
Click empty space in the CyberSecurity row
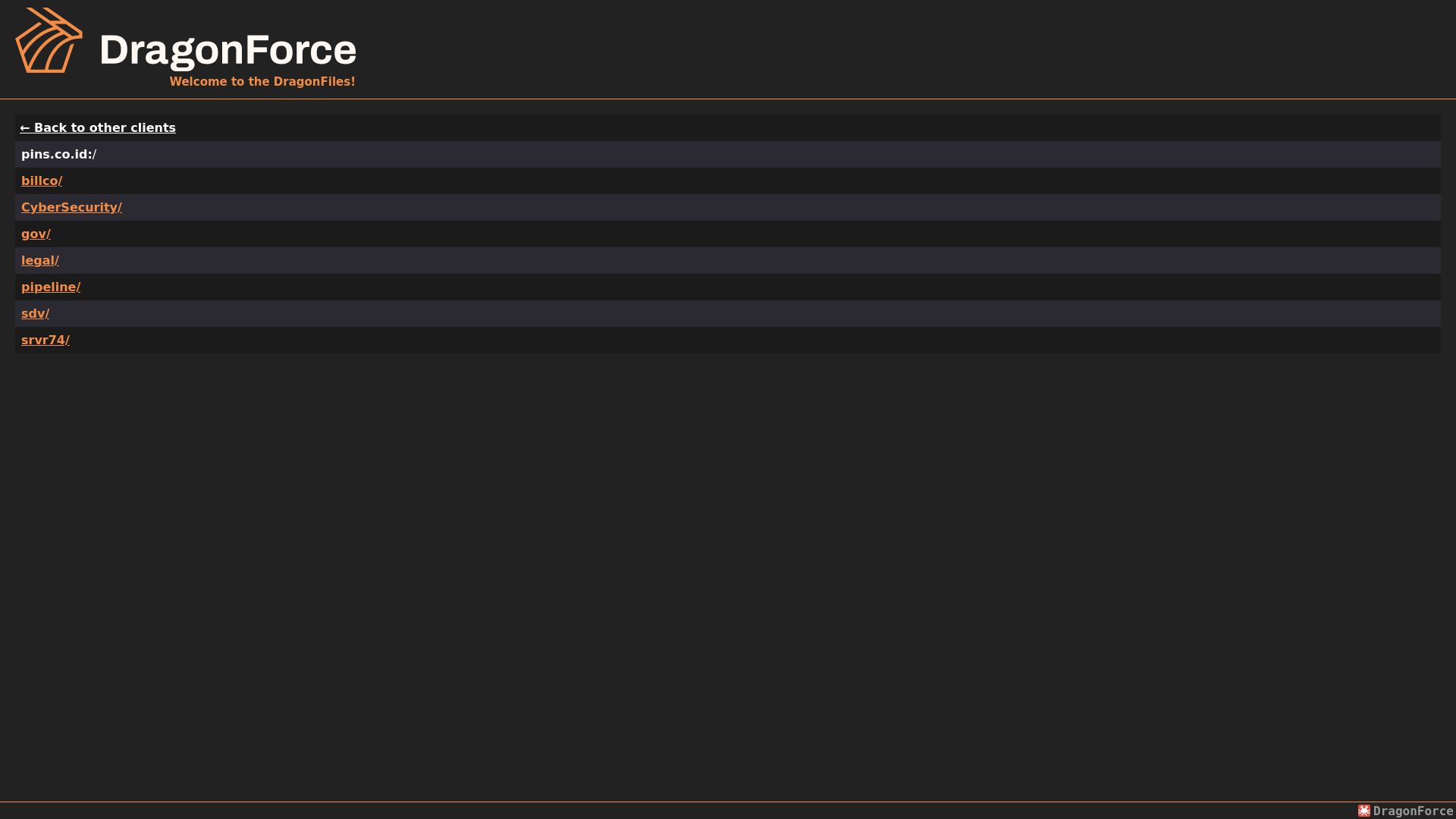tap(758, 207)
